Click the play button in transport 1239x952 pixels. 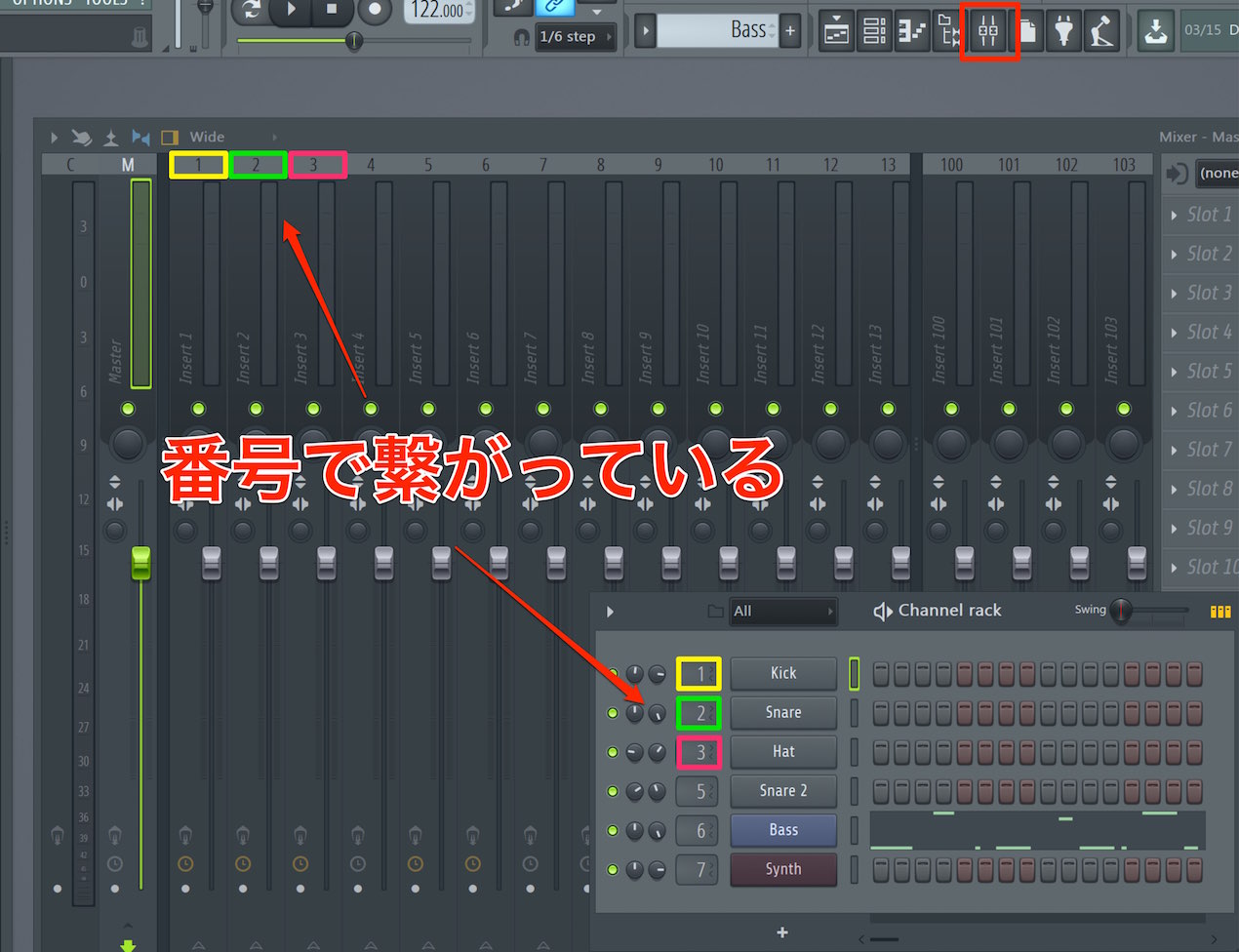(291, 10)
